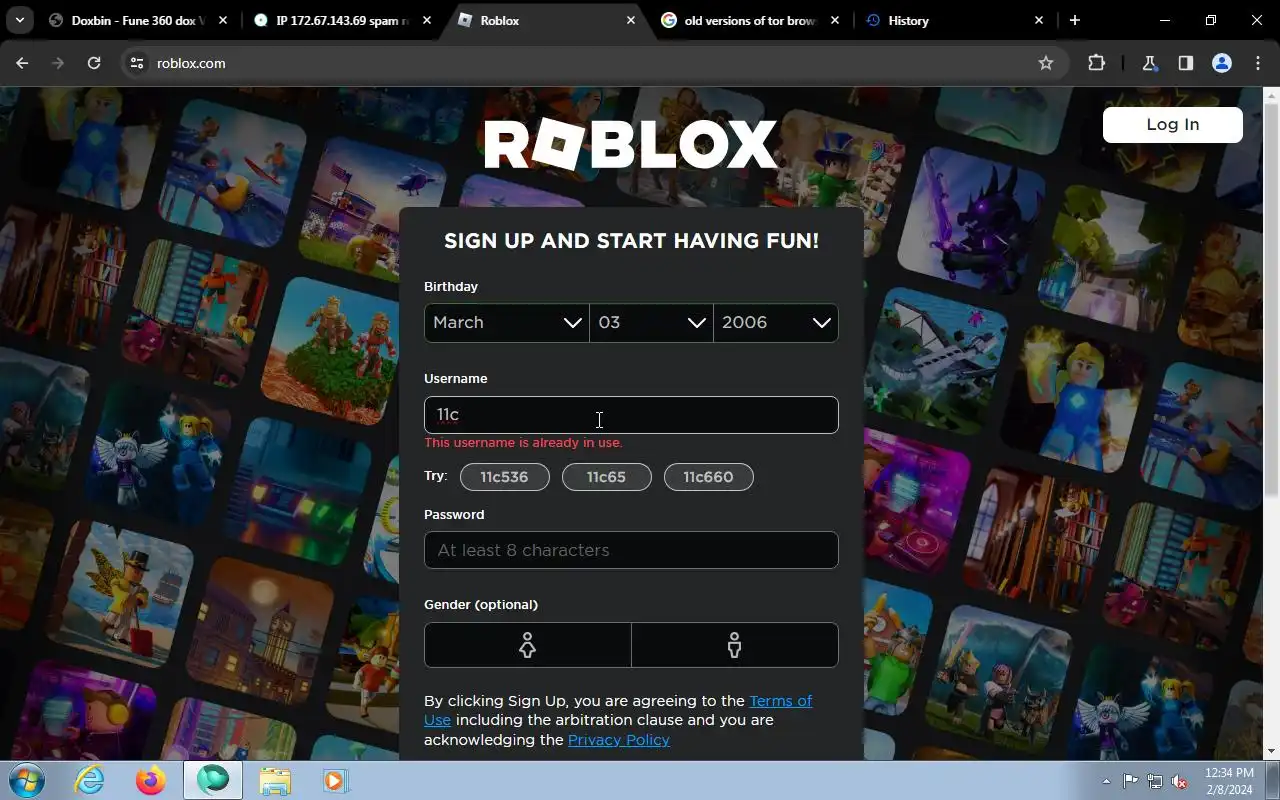The image size is (1280, 800).
Task: Switch to the History tab
Action: tap(955, 20)
